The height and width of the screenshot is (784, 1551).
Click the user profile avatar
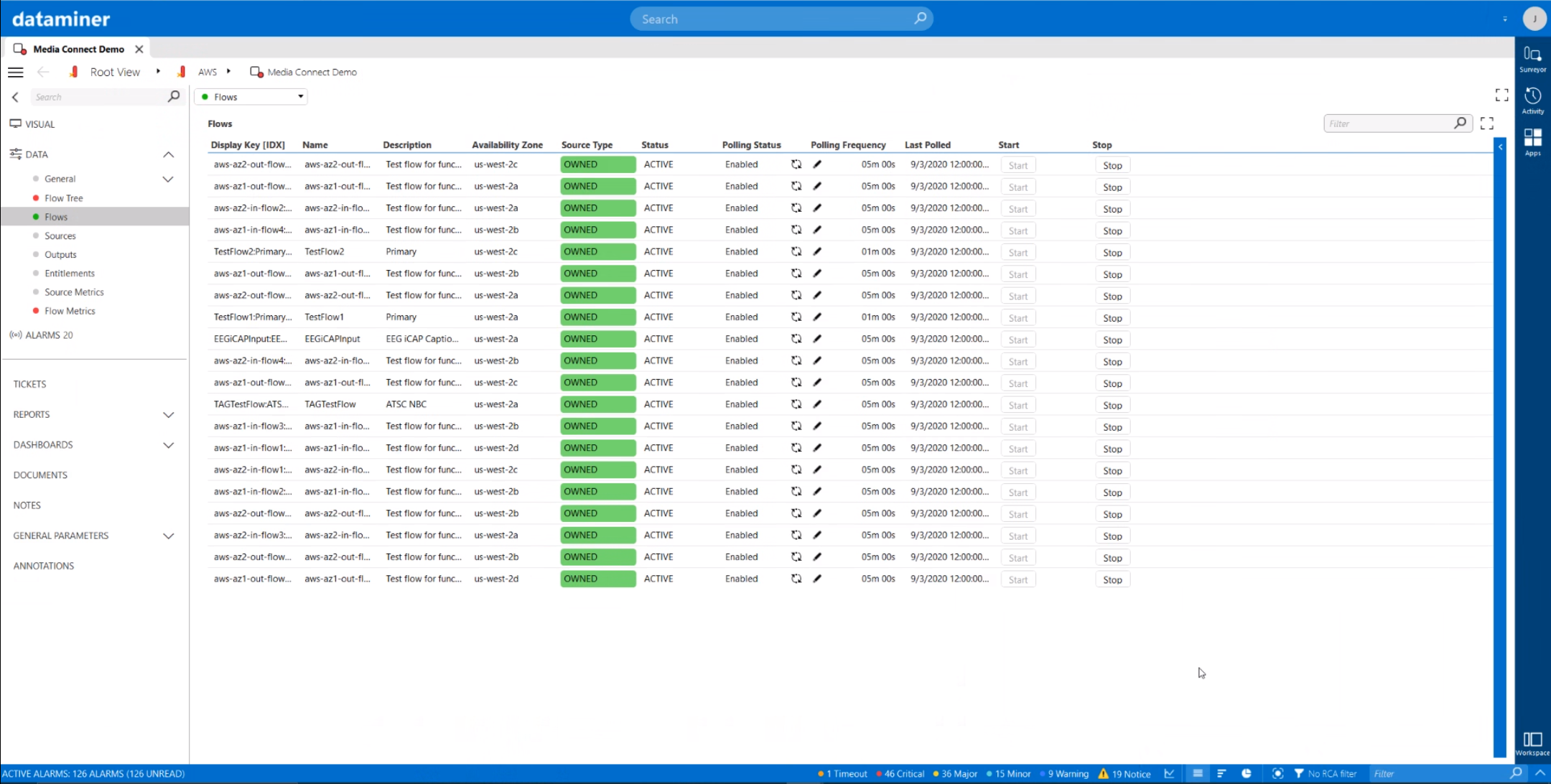1534,19
